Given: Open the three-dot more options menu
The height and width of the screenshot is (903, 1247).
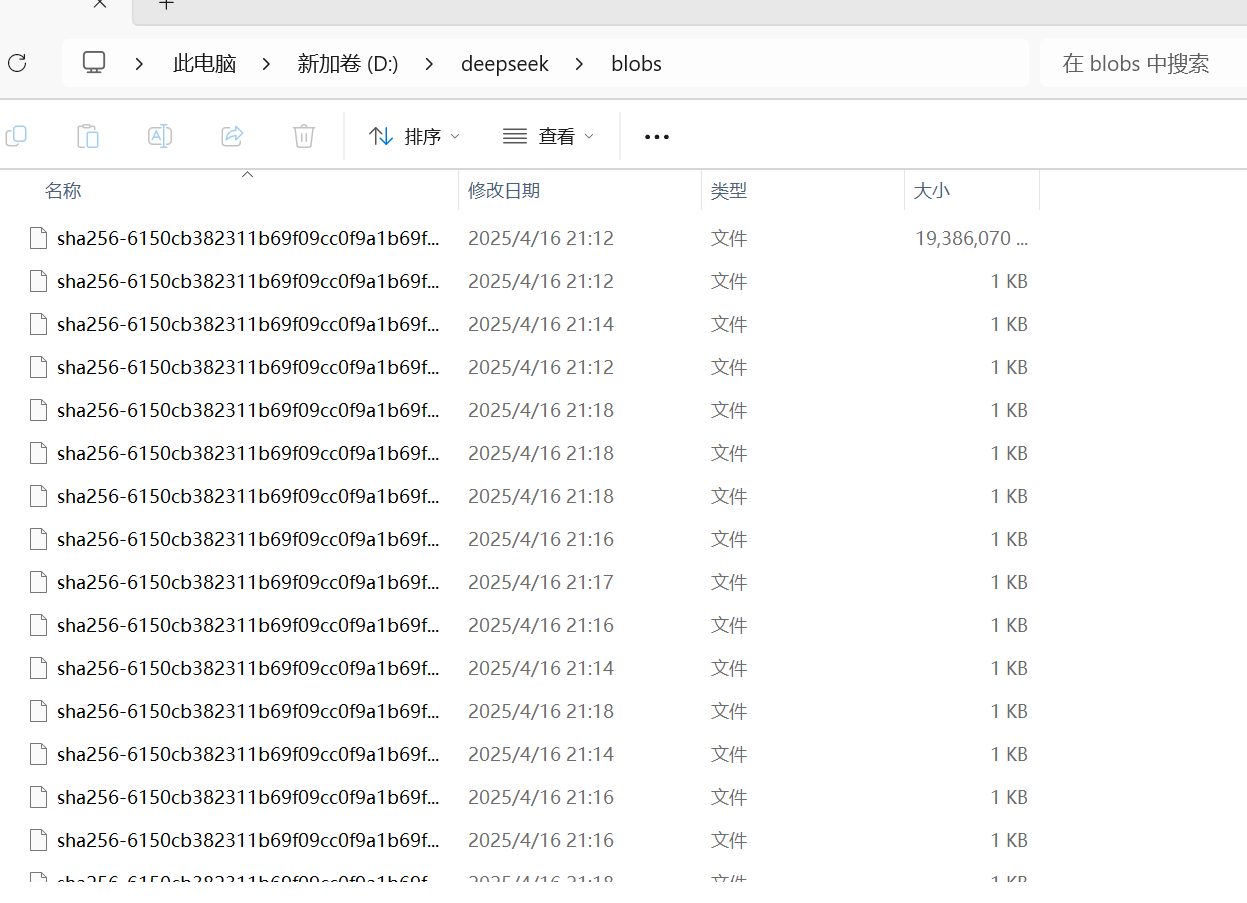Looking at the screenshot, I should 657,137.
